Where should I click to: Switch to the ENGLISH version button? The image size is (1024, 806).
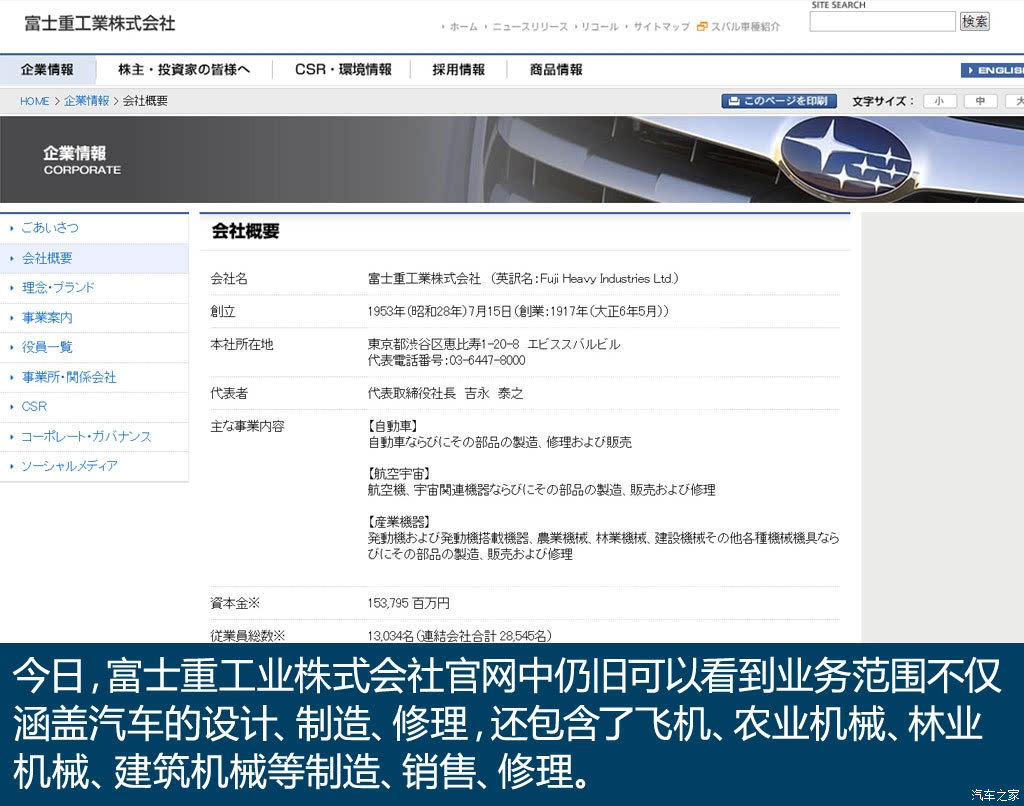point(993,70)
